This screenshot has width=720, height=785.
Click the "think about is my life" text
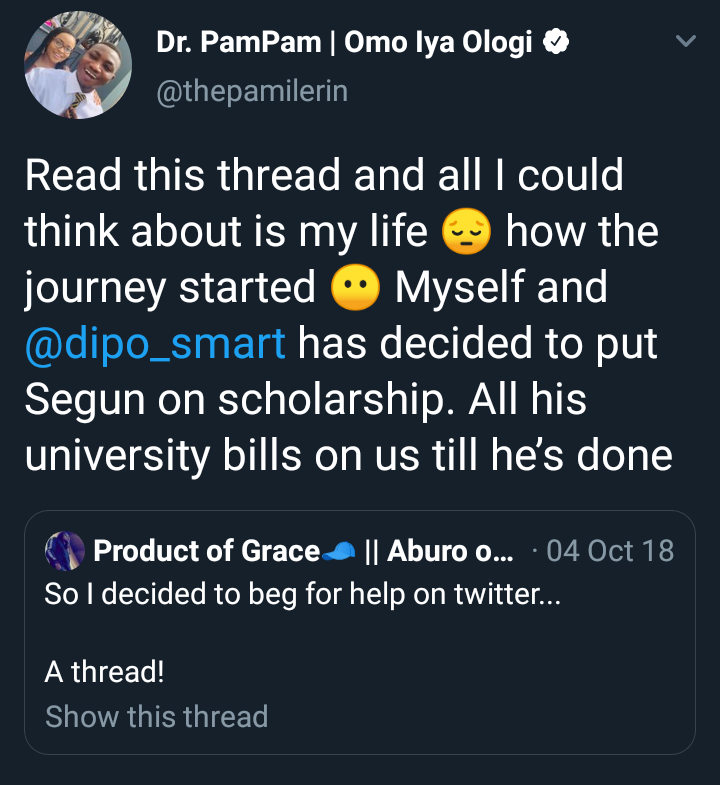coord(226,232)
